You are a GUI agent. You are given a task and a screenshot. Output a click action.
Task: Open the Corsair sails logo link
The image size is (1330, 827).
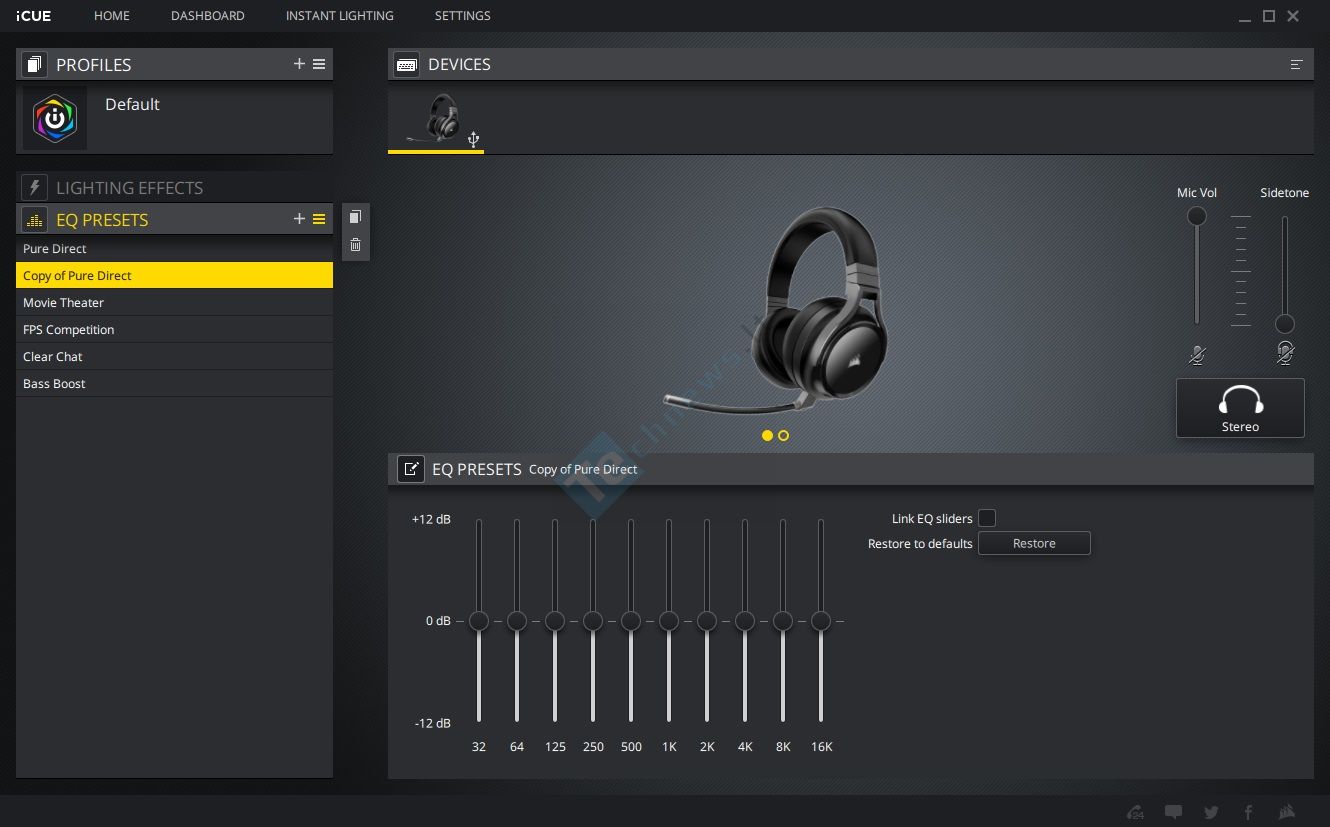coord(1287,812)
